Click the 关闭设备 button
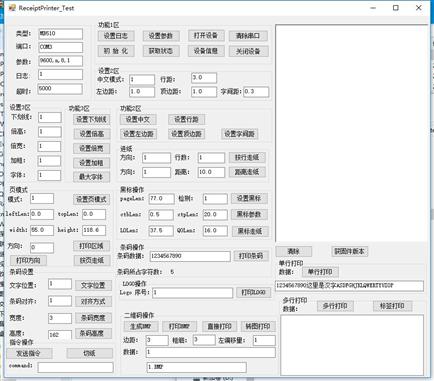 coord(248,51)
